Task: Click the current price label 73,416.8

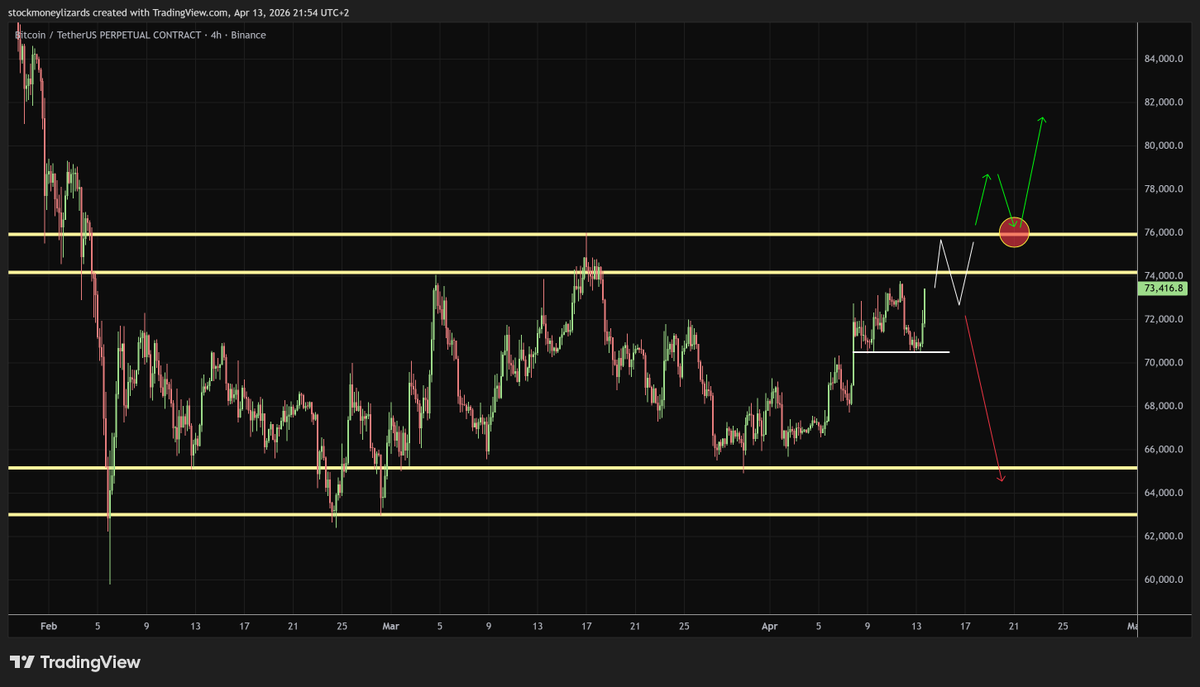Action: [1166, 289]
